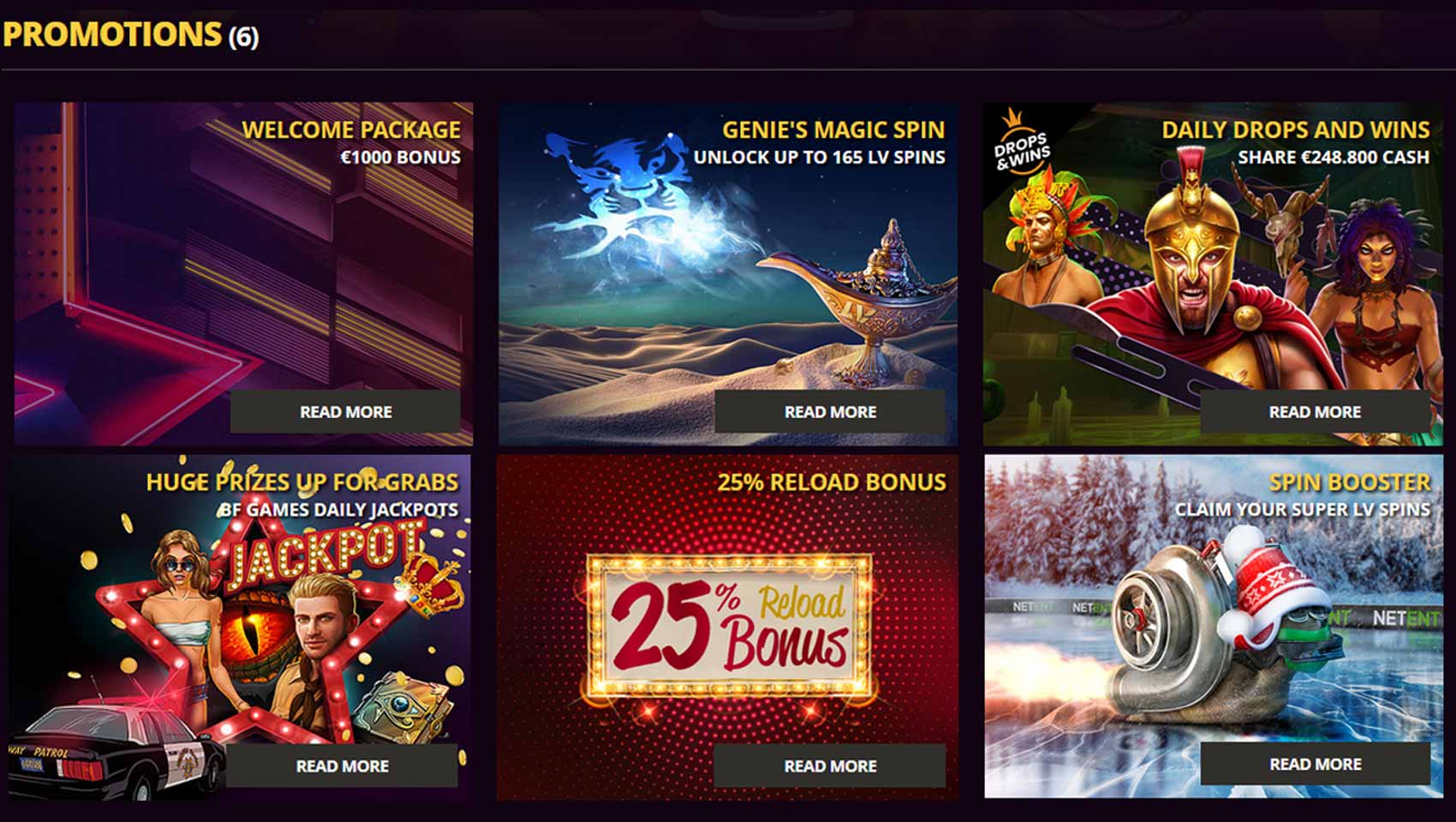Open Read More for Genie's Magic Spin
The height and width of the screenshot is (822, 1456).
click(x=830, y=412)
